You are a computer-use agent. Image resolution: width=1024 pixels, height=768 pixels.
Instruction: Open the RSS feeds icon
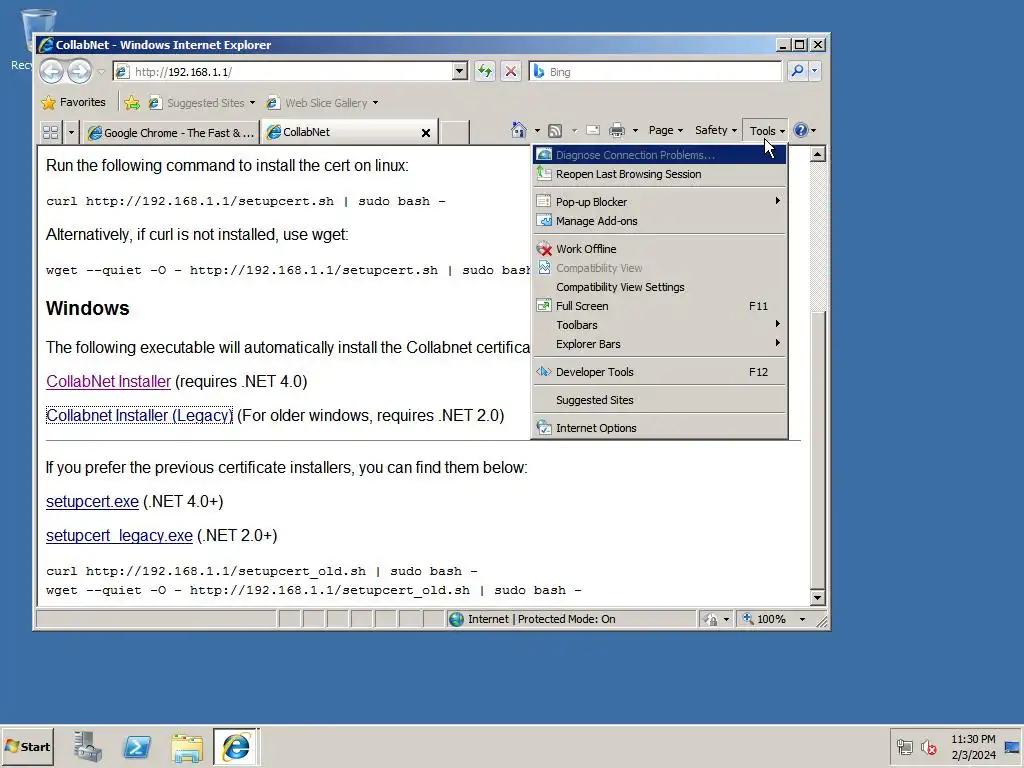554,131
